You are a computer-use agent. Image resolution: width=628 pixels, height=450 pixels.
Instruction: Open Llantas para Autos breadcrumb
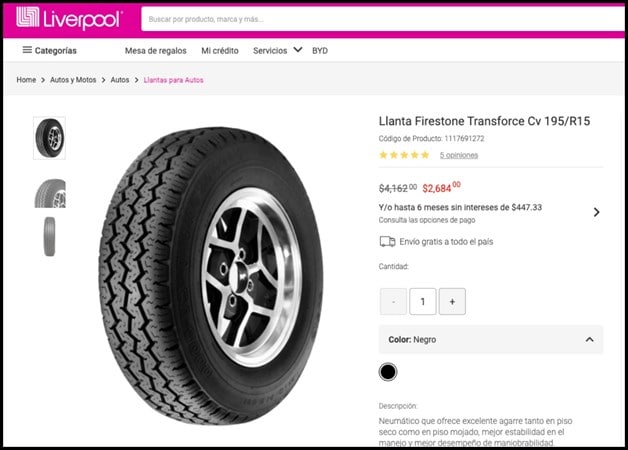click(x=174, y=80)
